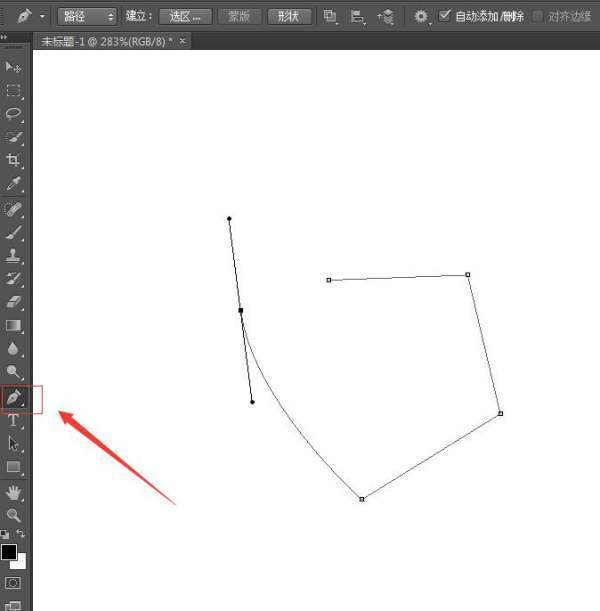Expand the toolbox double-arrow
This screenshot has height=611, width=600.
[4, 37]
